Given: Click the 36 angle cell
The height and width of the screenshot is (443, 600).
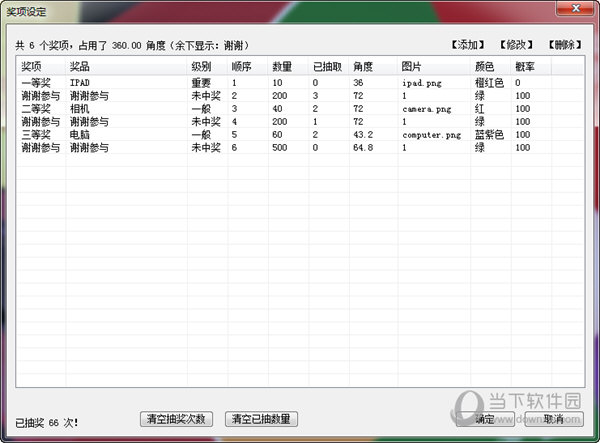Looking at the screenshot, I should [x=358, y=83].
